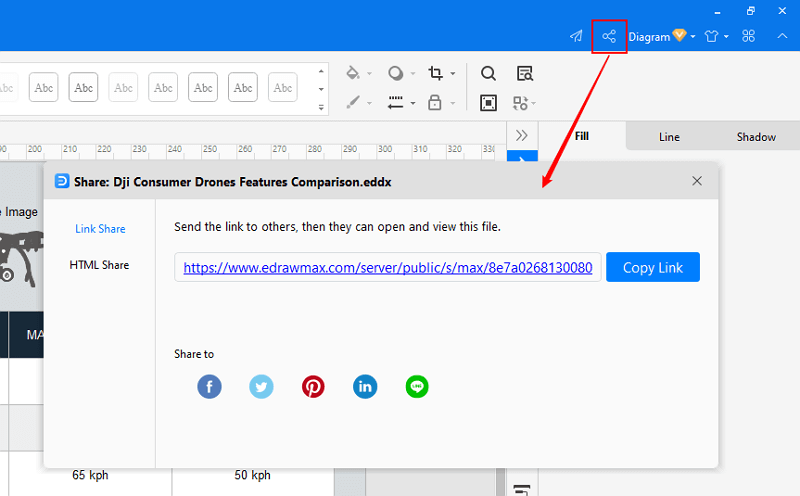Select the last Abc style preset
This screenshot has width=800, height=496.
(x=283, y=87)
